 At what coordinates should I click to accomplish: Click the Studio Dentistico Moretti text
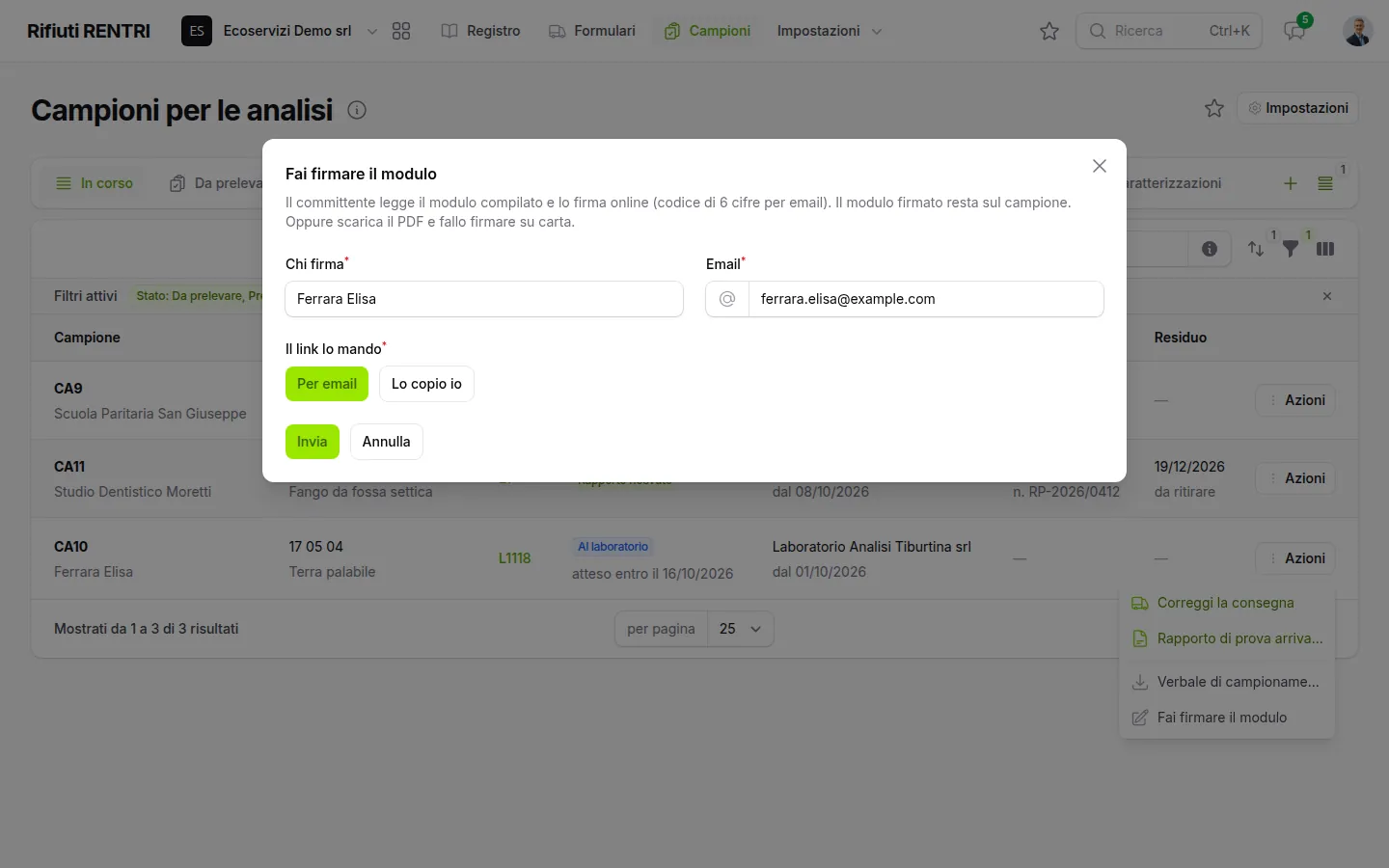[x=132, y=492]
